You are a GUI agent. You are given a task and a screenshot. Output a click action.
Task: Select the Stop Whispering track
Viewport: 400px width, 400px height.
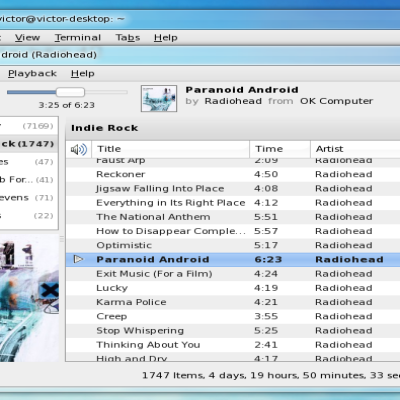(x=140, y=331)
